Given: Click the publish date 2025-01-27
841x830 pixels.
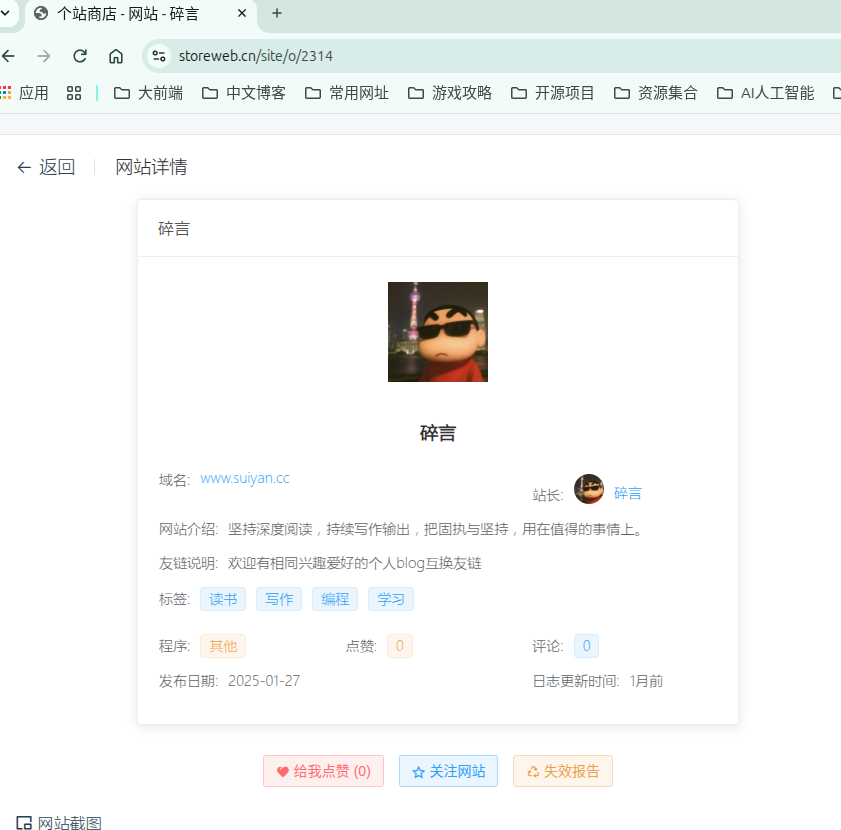Looking at the screenshot, I should tap(264, 681).
